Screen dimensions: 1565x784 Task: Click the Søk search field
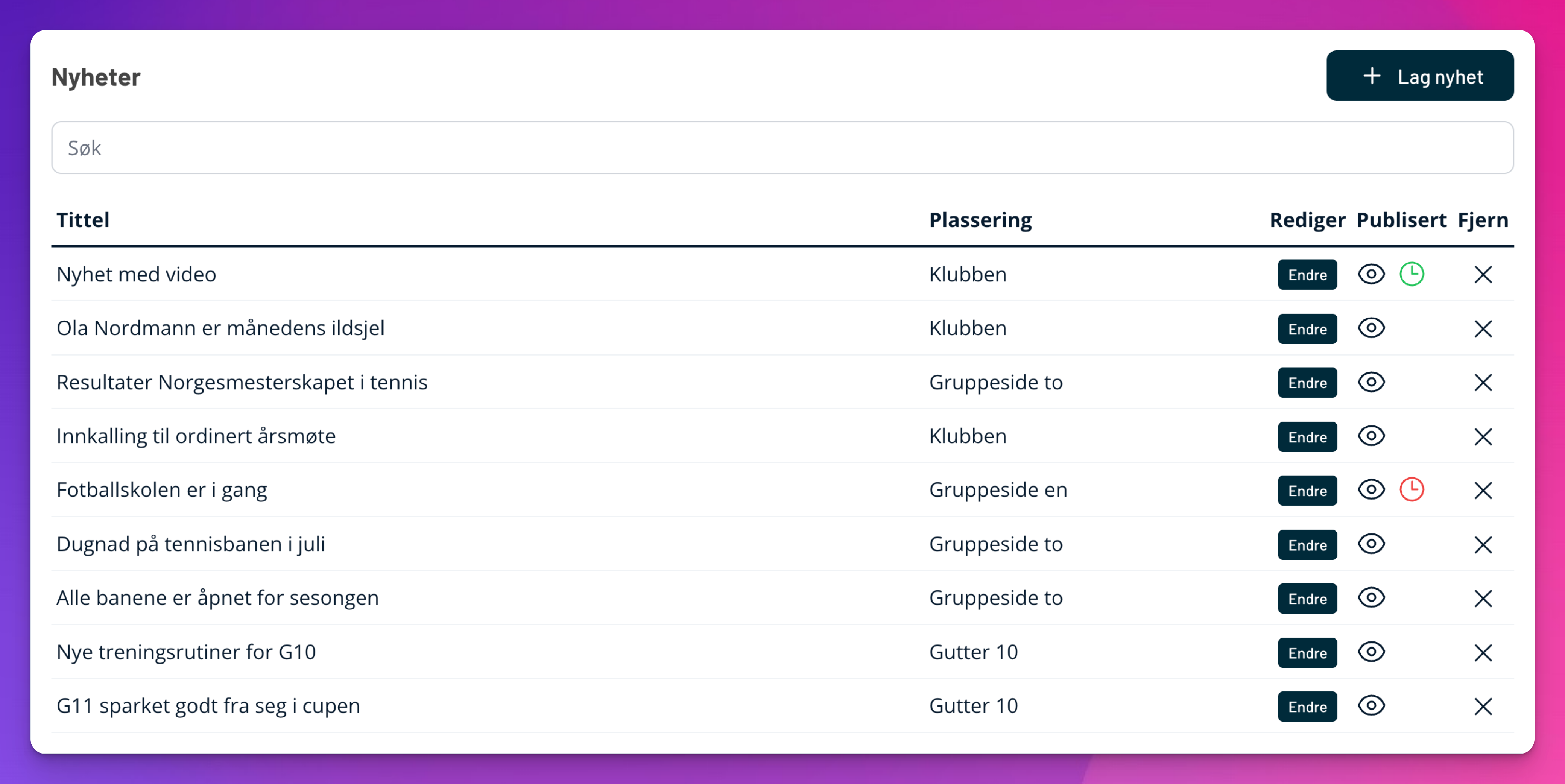tap(782, 148)
